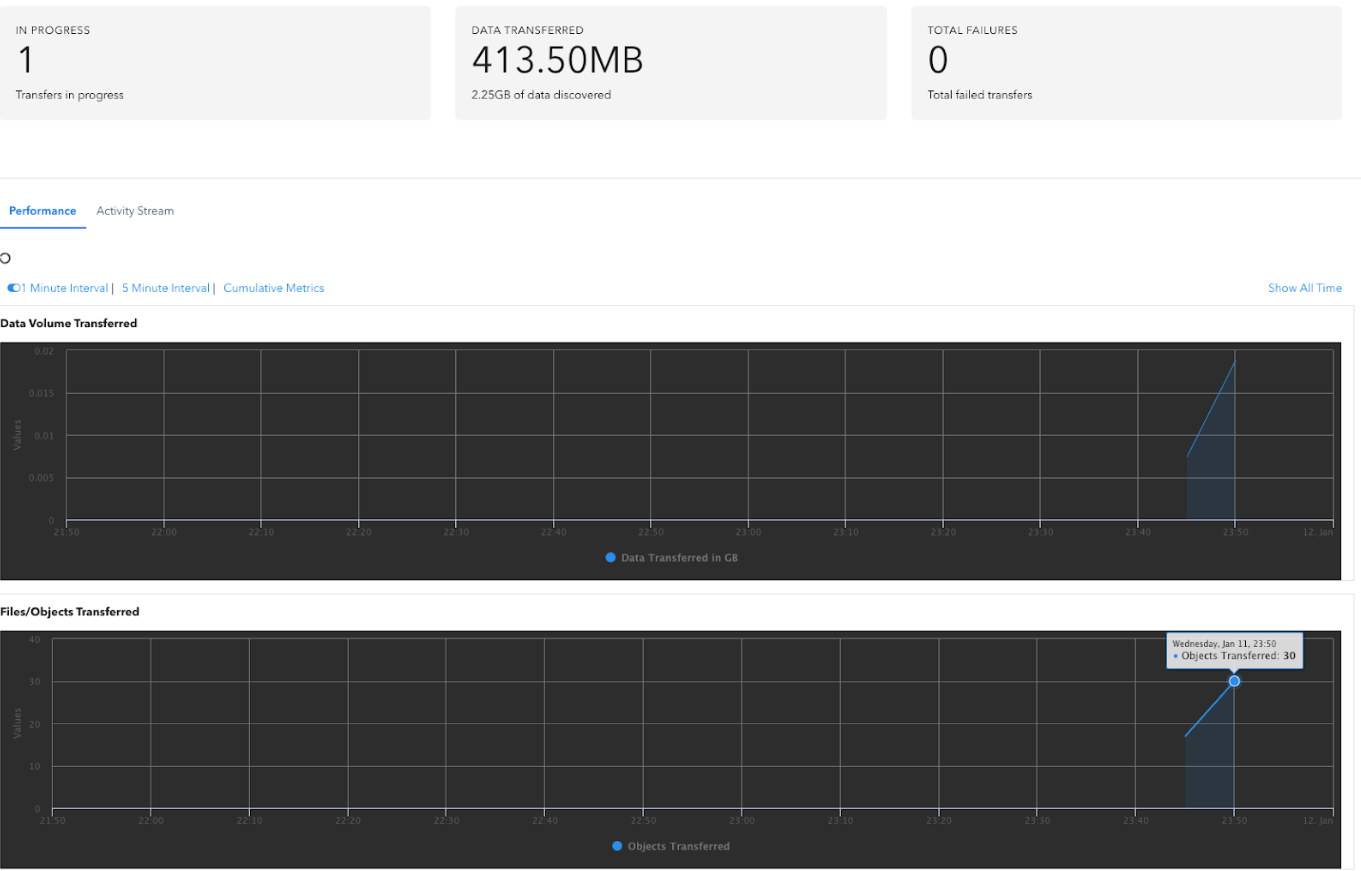Click the blue legend dot beside Data Transferred in GB
The image size is (1361, 871).
point(611,557)
